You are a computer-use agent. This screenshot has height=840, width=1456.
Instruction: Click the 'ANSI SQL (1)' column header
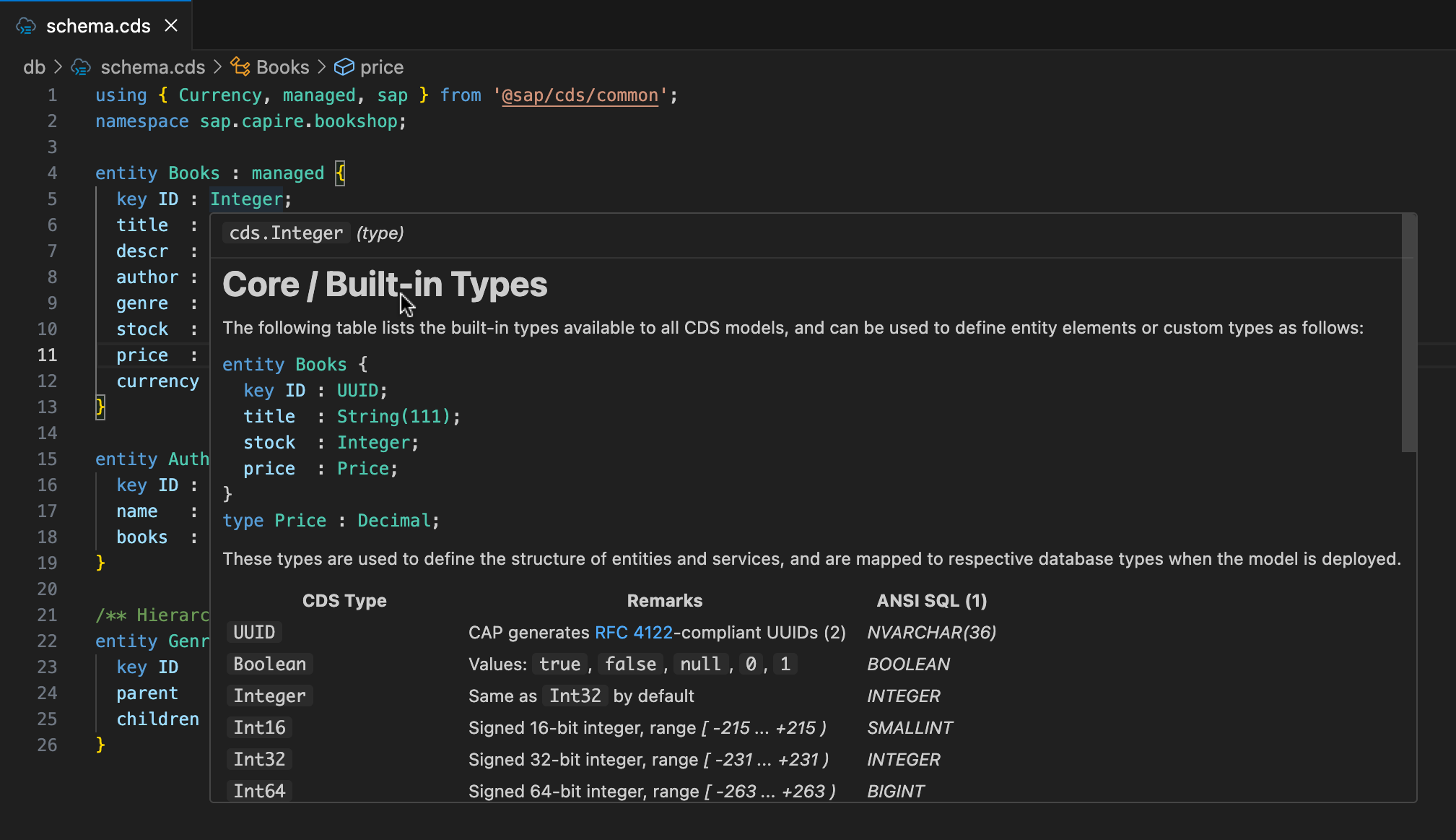[932, 601]
